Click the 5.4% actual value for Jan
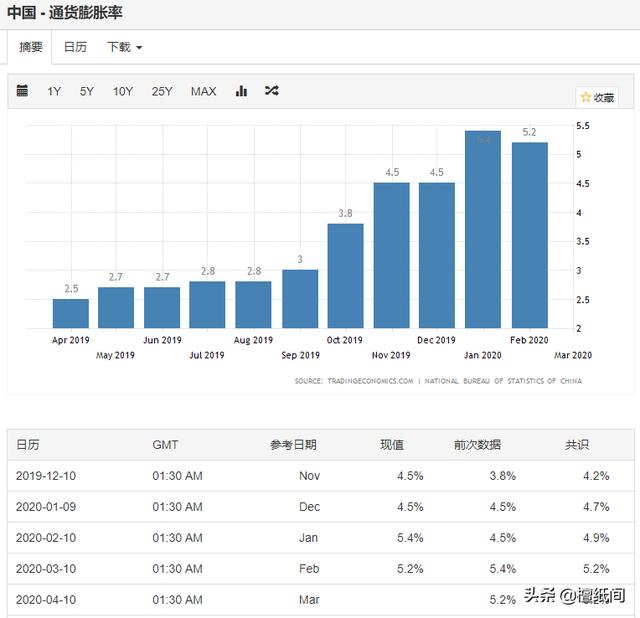 click(410, 538)
